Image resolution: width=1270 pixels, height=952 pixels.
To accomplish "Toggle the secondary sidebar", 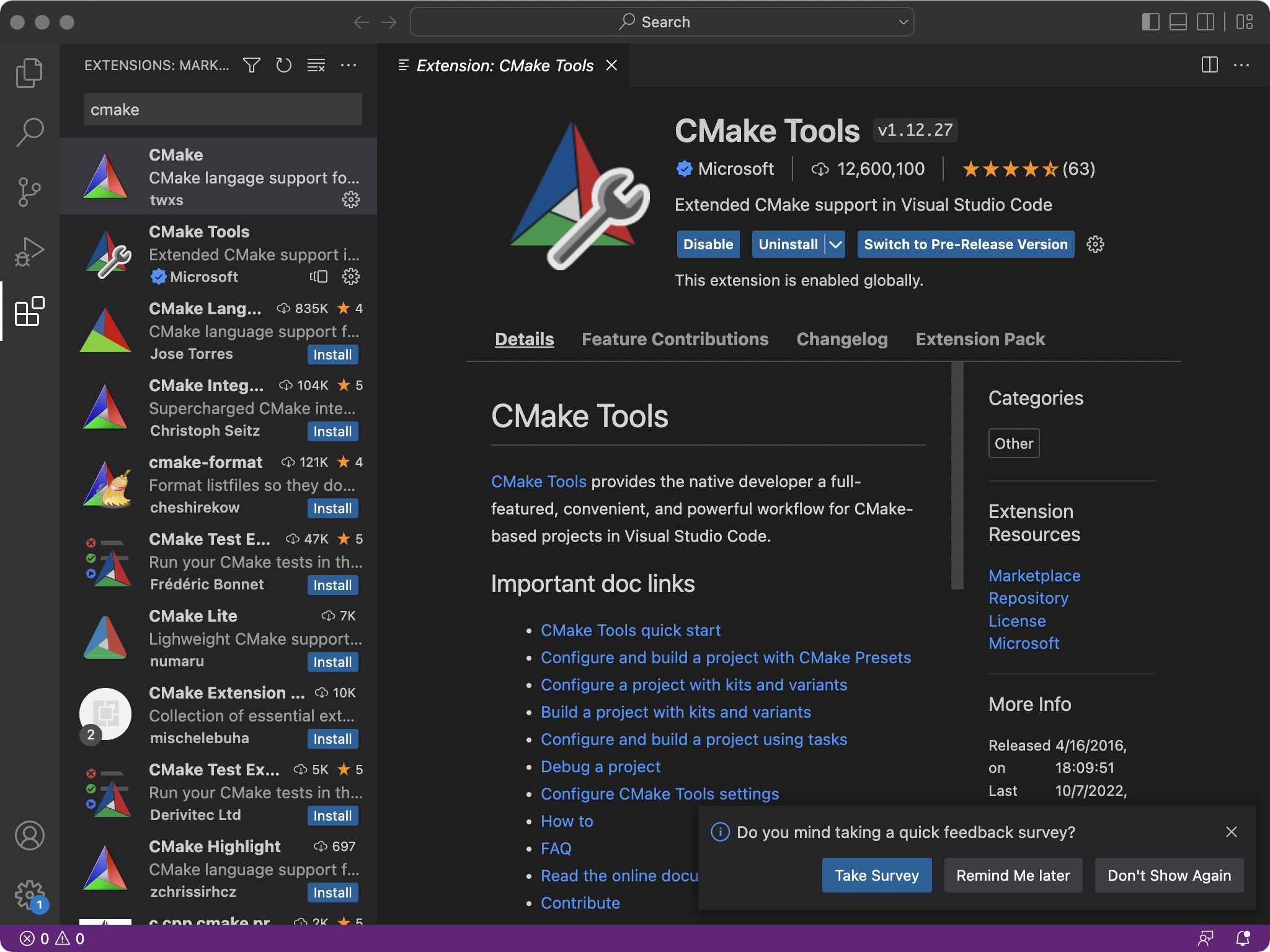I will (x=1205, y=21).
